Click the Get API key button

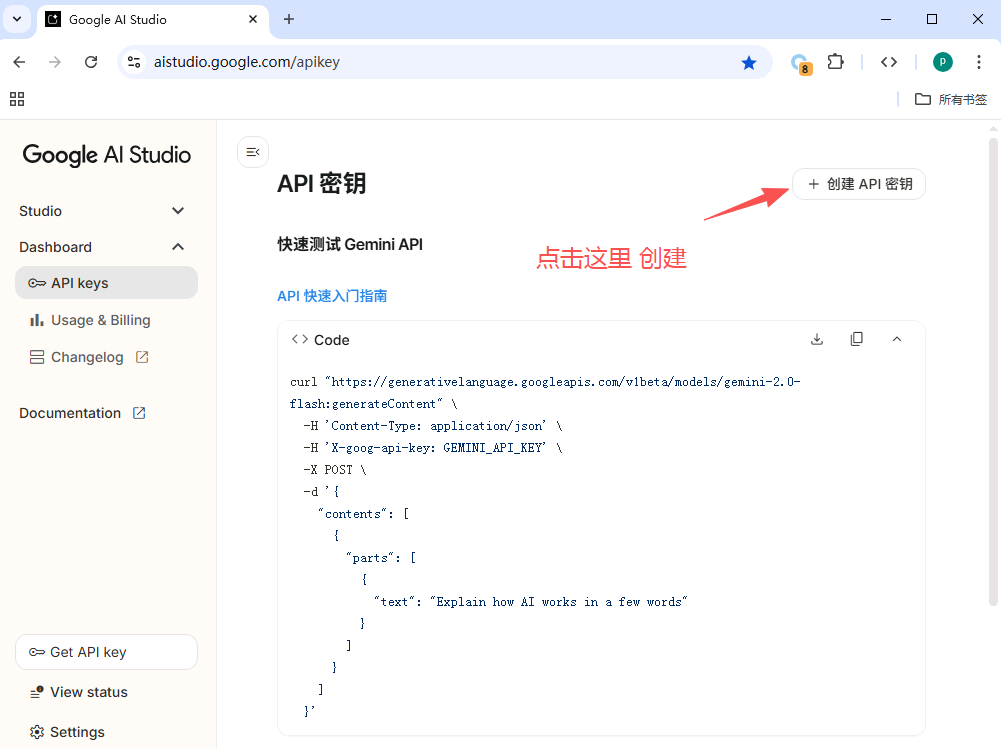(x=107, y=652)
